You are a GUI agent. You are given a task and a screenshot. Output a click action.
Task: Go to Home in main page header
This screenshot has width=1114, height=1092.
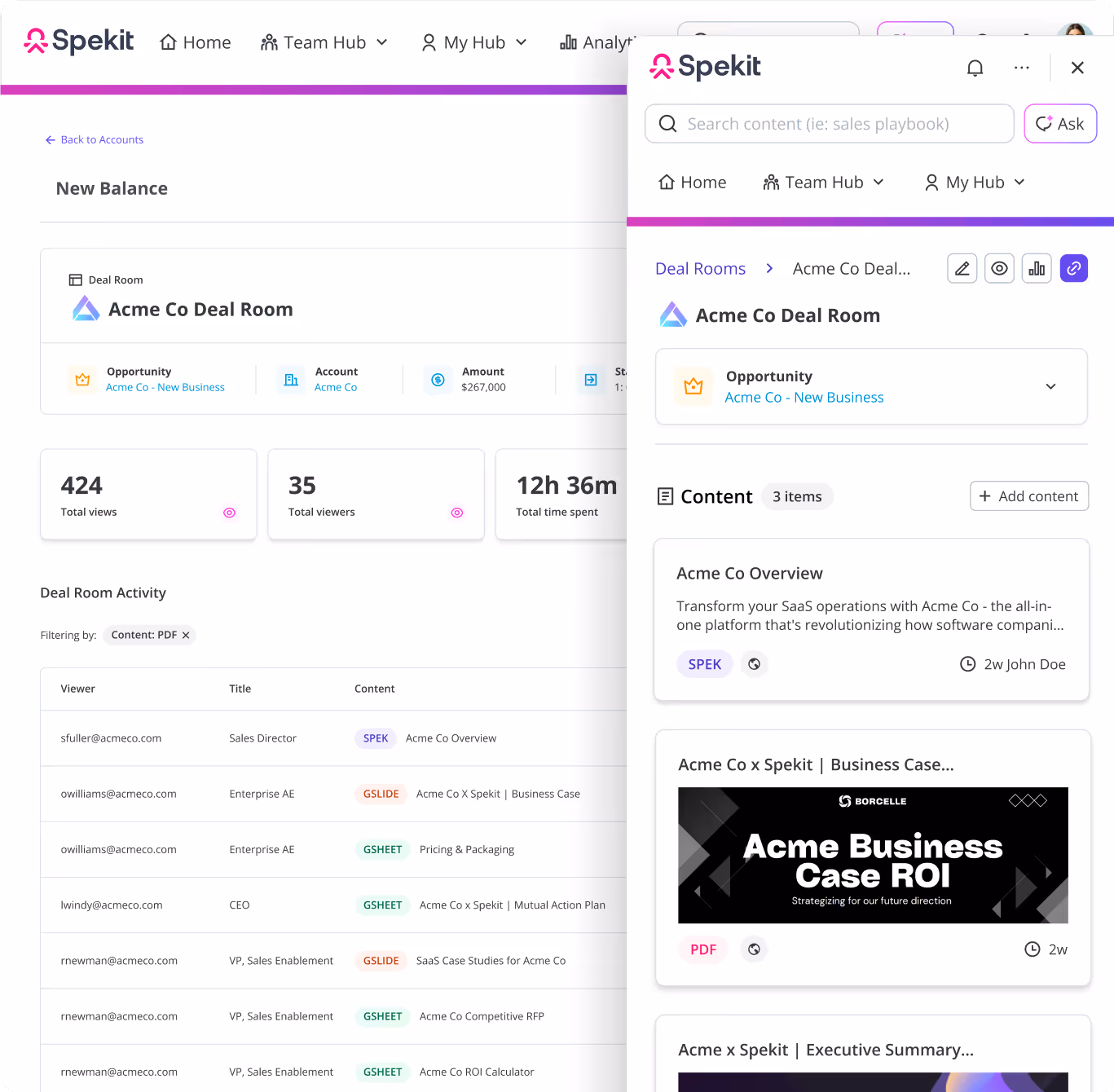coord(196,42)
